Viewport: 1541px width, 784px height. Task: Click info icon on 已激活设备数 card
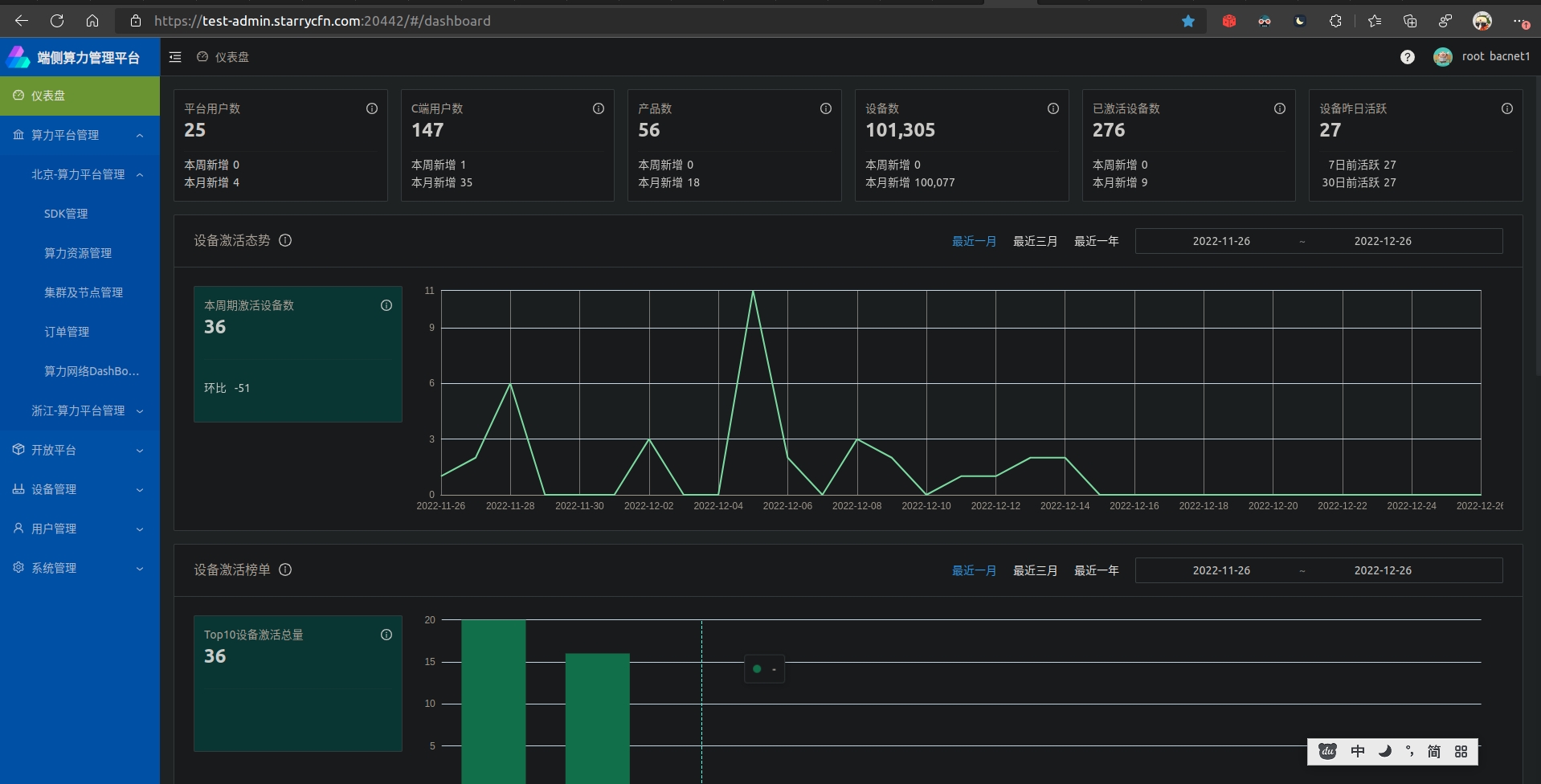coord(1280,108)
